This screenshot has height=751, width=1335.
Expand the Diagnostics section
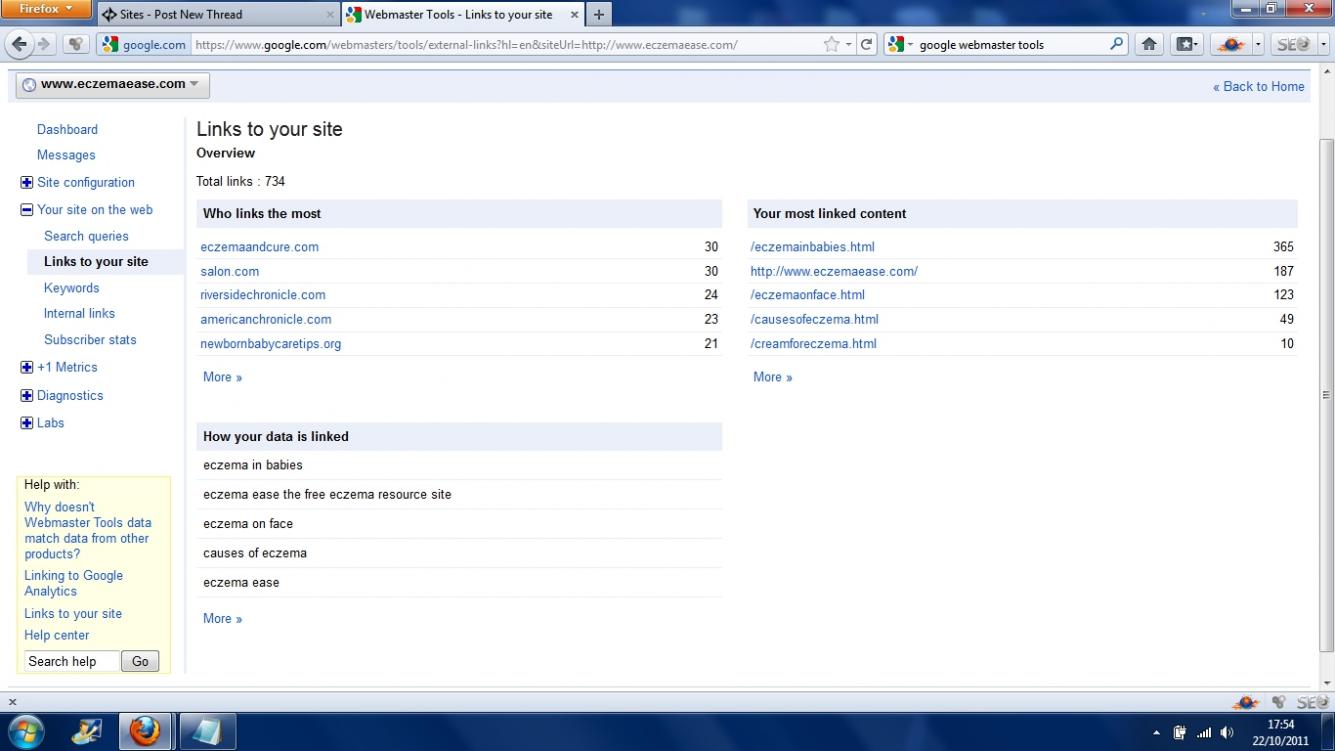tap(27, 396)
